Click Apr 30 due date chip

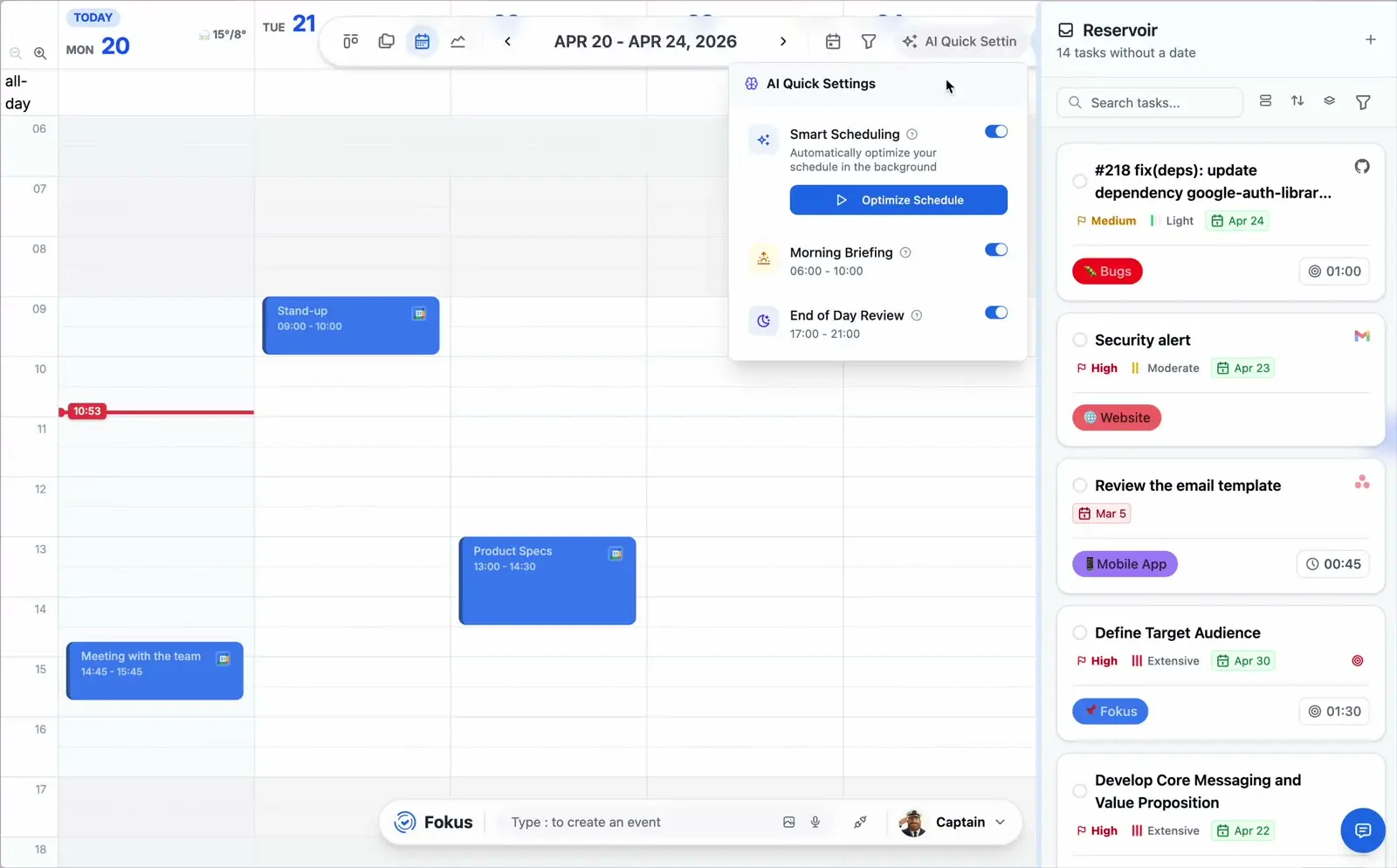pos(1243,661)
